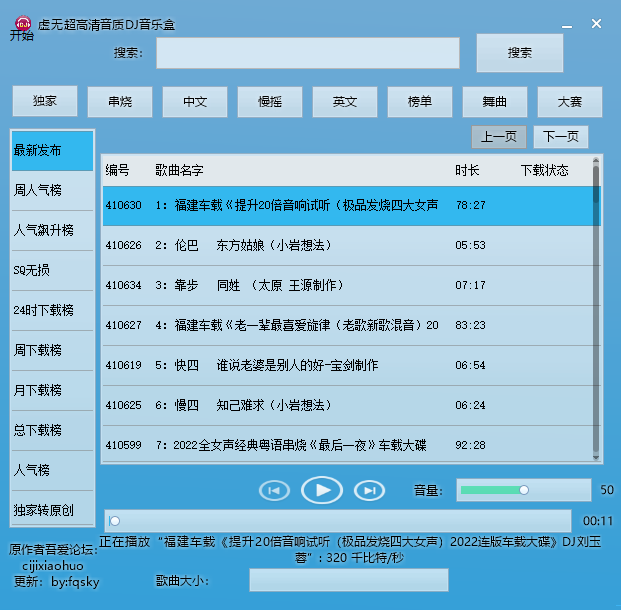Viewport: 621px width, 610px height.
Task: Show the SQ无损 lossless list
Action: [52, 270]
